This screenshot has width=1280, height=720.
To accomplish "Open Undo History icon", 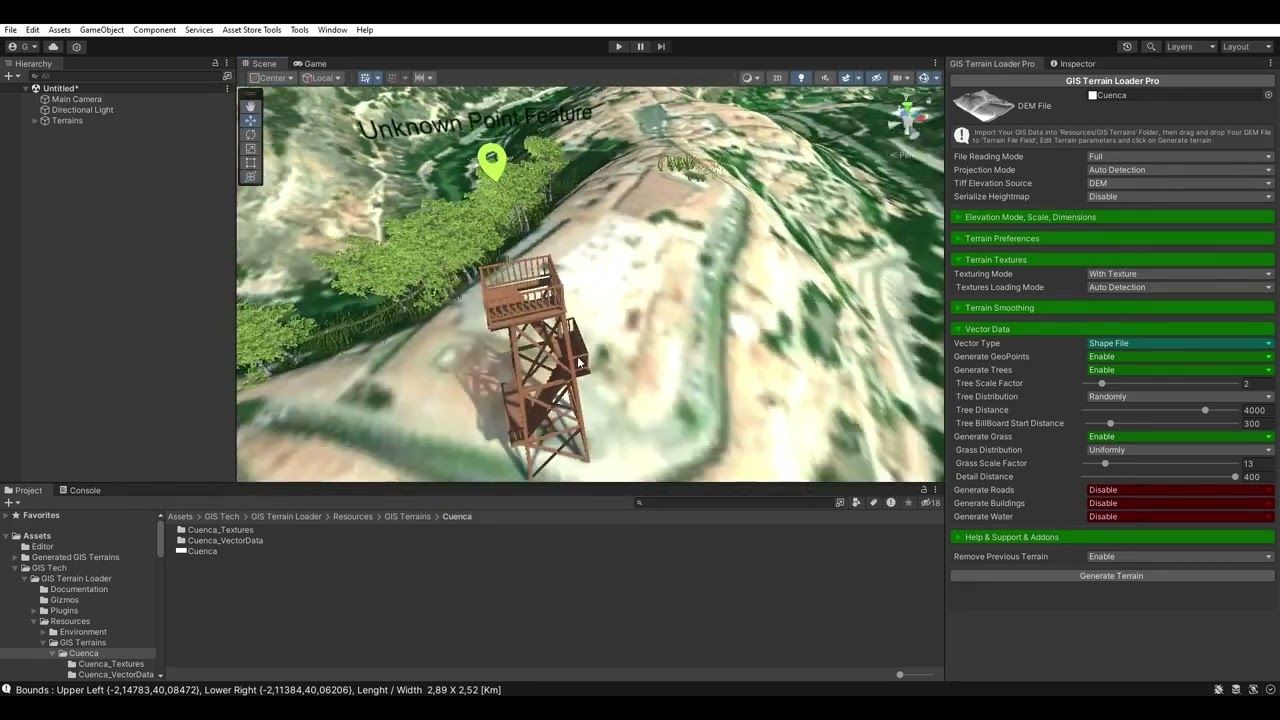I will [1127, 46].
